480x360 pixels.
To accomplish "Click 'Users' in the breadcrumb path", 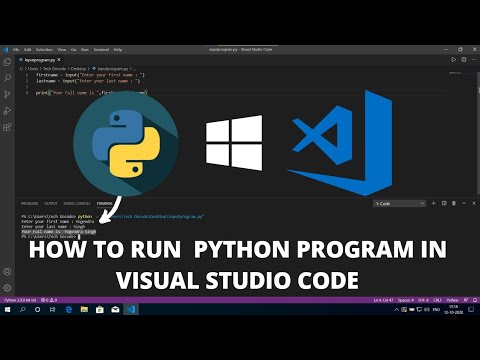I will point(33,69).
